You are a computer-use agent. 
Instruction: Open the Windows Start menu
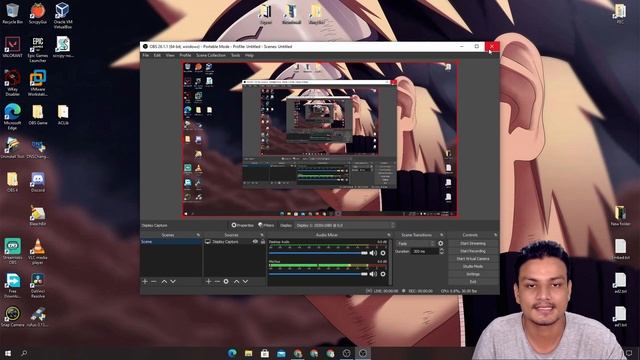click(x=7, y=353)
